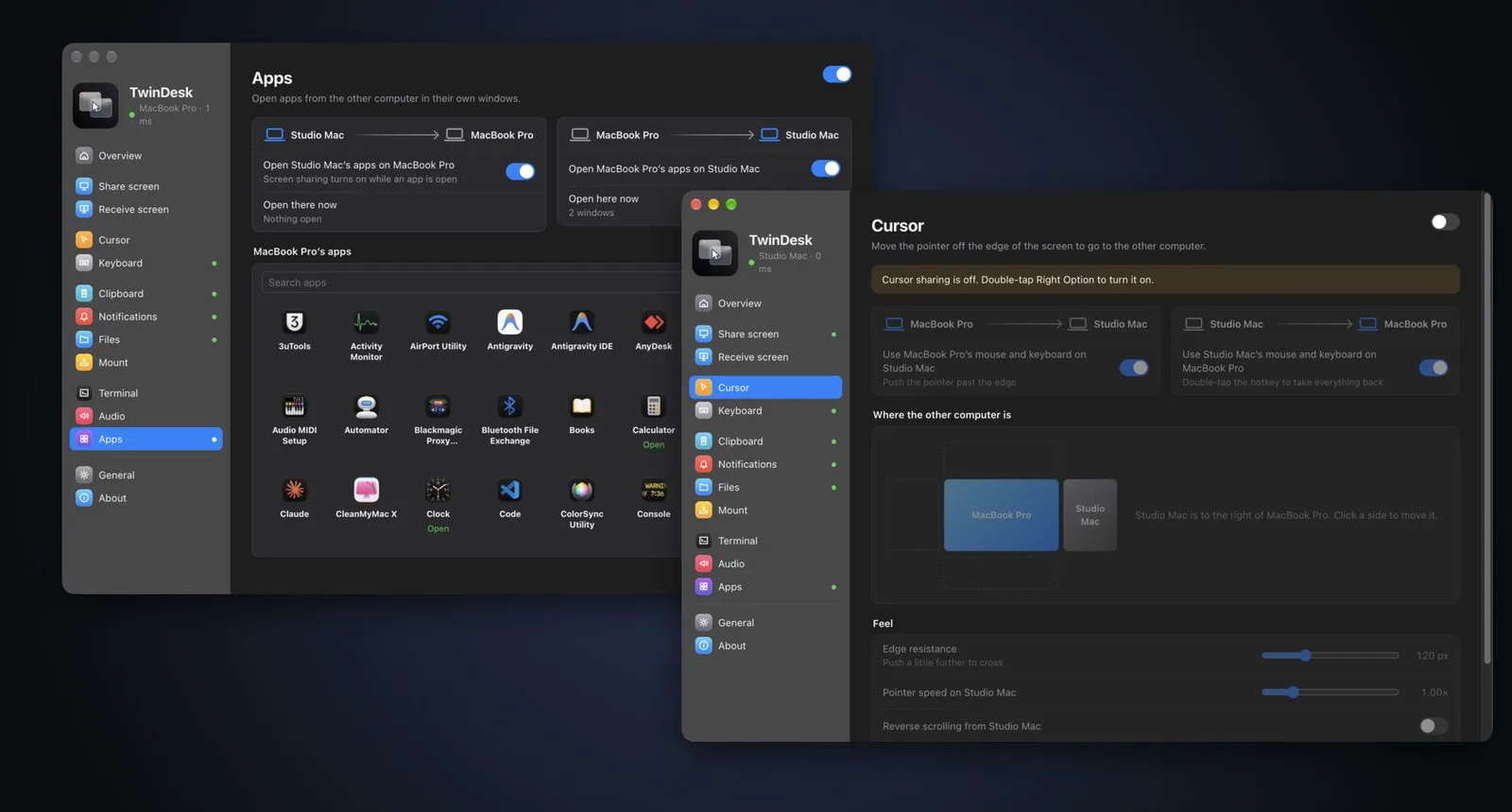Open General in the front Cursor window sidebar

coord(765,623)
